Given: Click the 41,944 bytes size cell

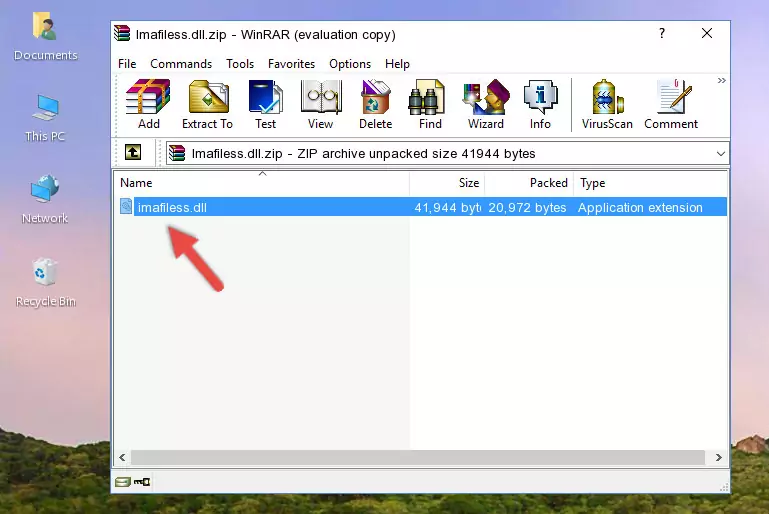Looking at the screenshot, I should (447, 207).
